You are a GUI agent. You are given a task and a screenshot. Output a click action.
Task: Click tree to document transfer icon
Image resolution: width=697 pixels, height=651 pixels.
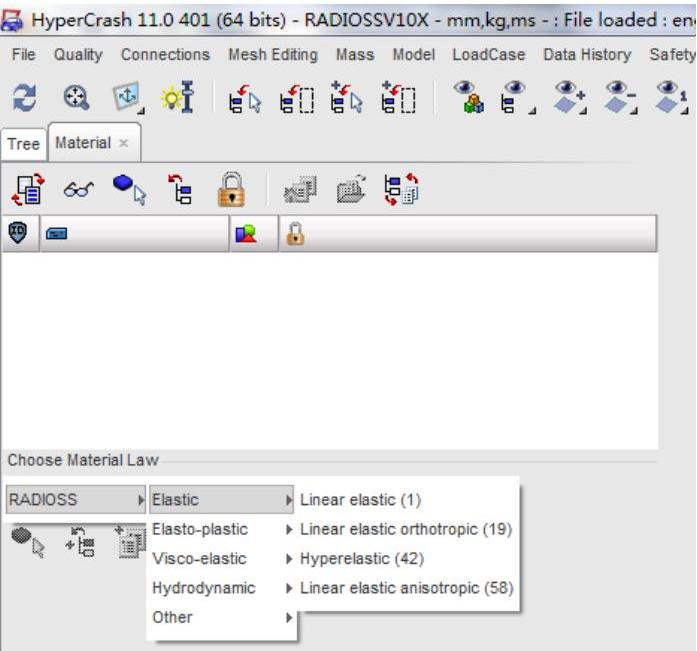(x=401, y=190)
